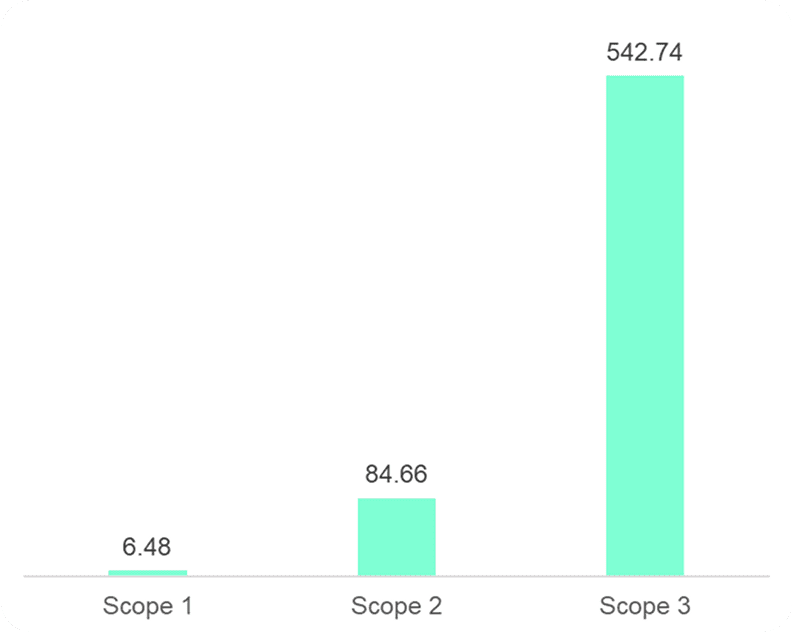Select the 84.66 data label

click(396, 473)
